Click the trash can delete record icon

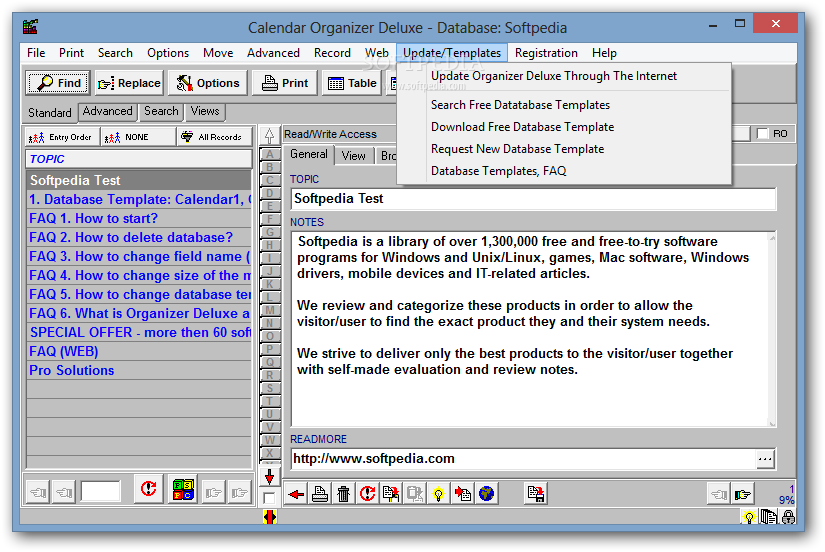point(344,494)
